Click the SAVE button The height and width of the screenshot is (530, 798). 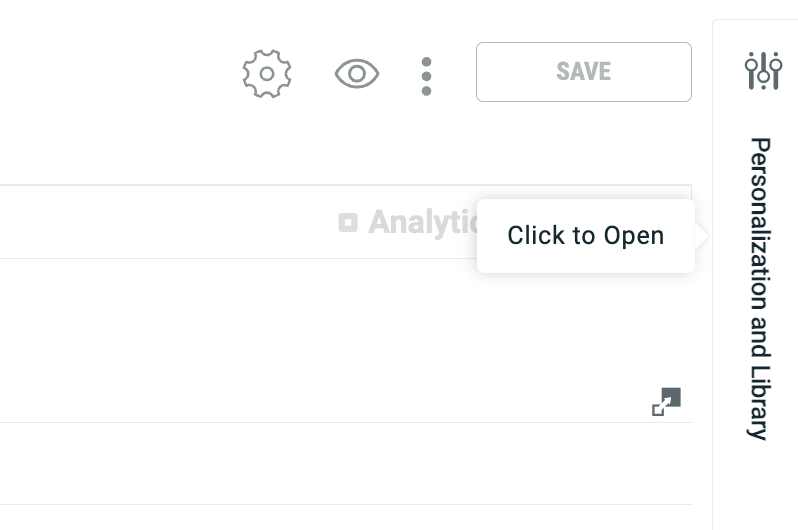583,72
